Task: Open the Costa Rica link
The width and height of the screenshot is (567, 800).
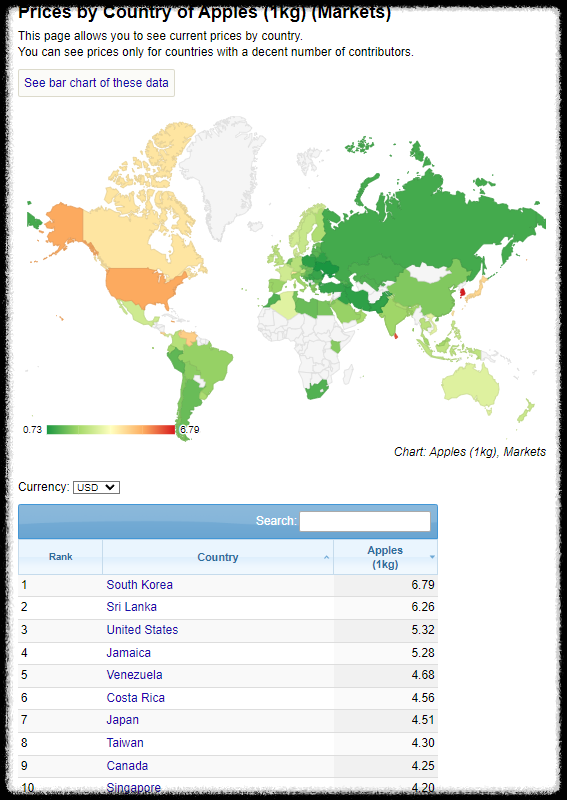Action: click(x=135, y=697)
